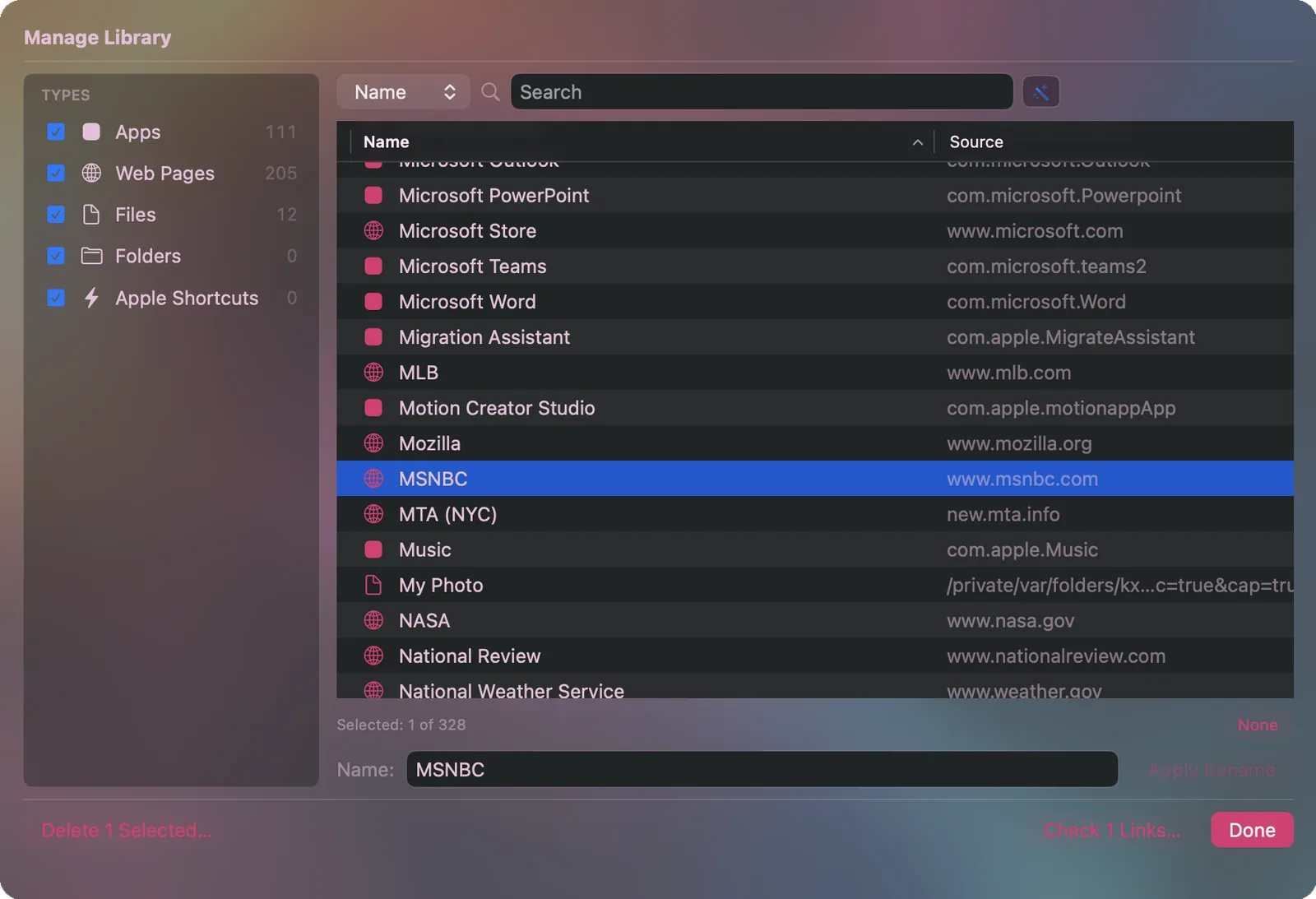This screenshot has height=899, width=1316.
Task: Click the MLB globe icon
Action: tap(373, 373)
